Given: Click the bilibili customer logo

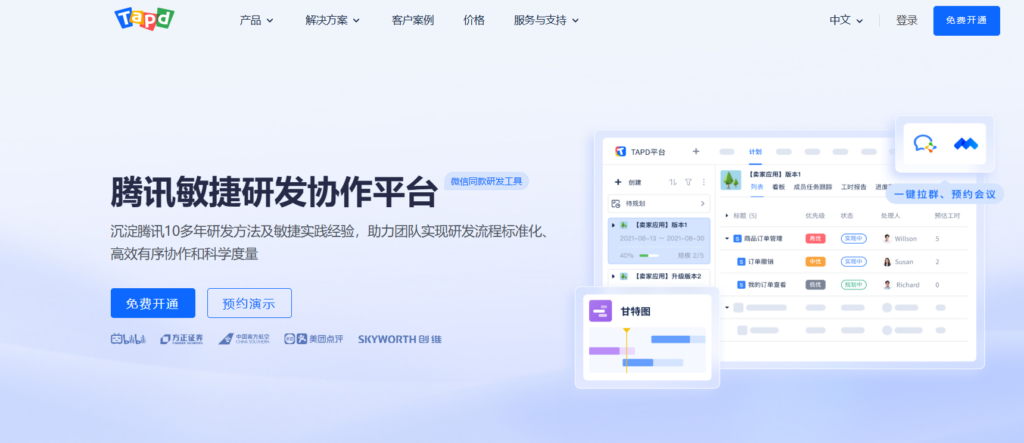Looking at the screenshot, I should pyautogui.click(x=128, y=339).
